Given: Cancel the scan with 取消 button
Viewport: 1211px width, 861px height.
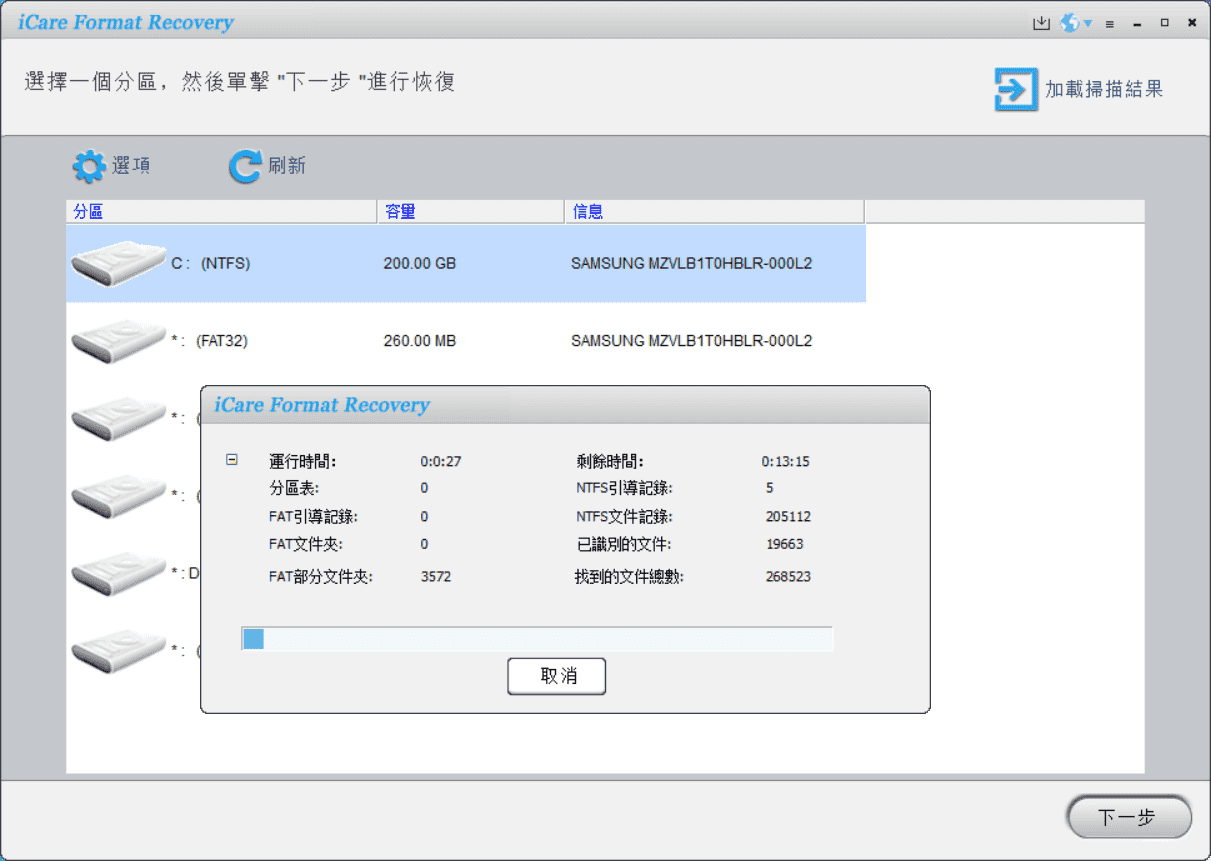Looking at the screenshot, I should [556, 676].
